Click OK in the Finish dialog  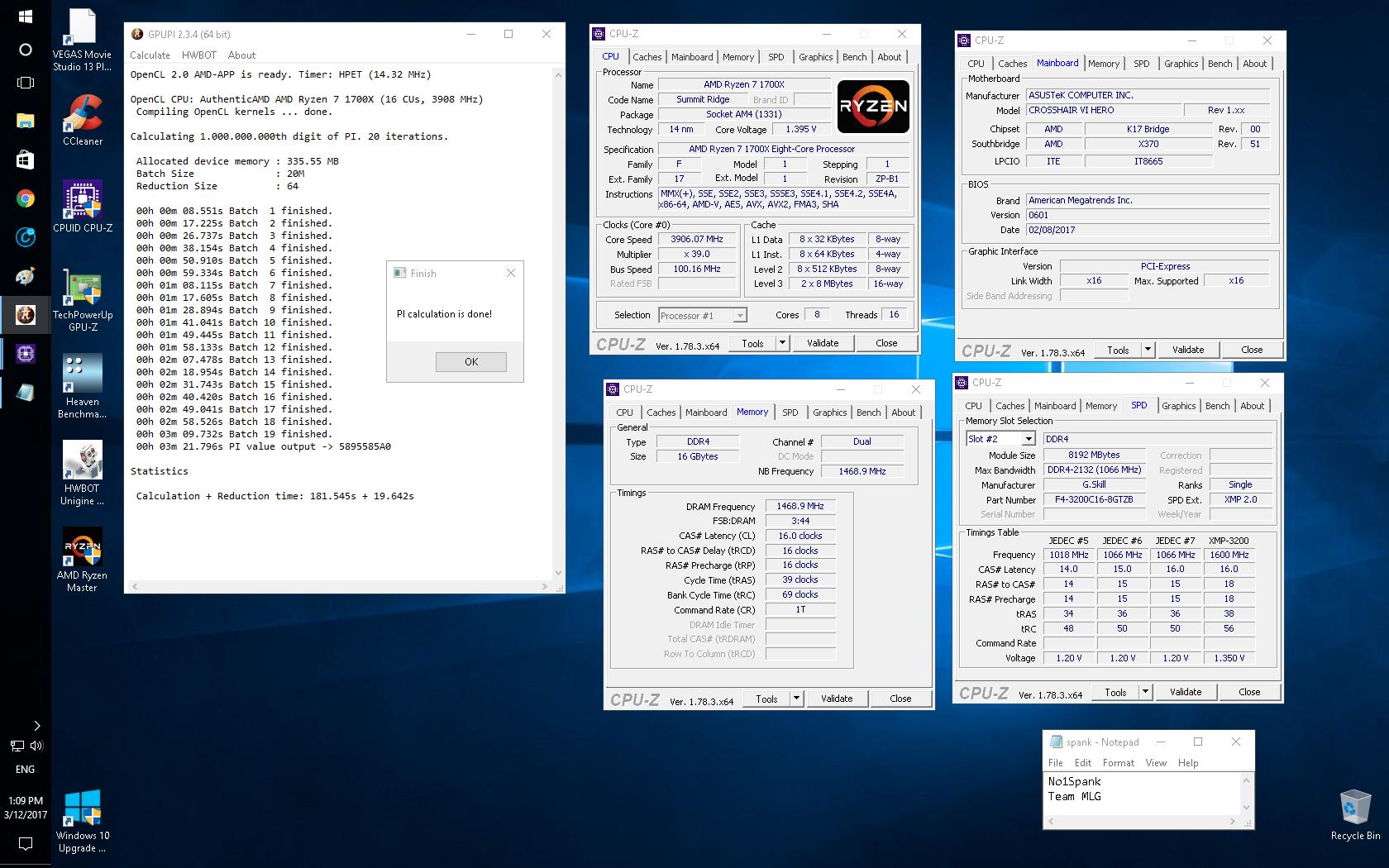tap(470, 361)
